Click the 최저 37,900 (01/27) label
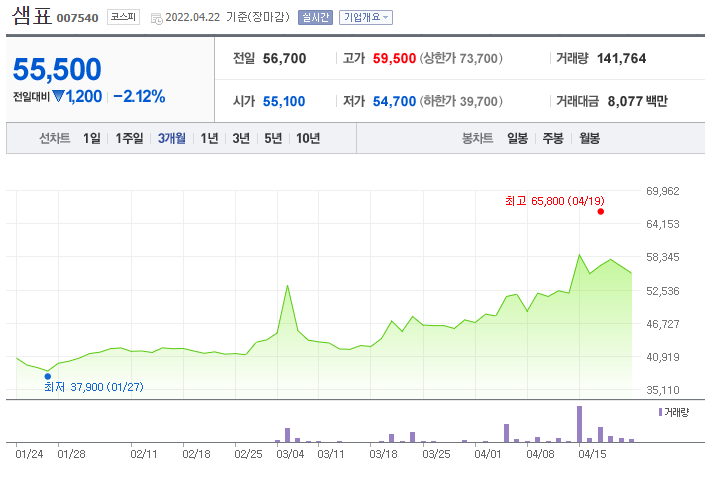The width and height of the screenshot is (705, 483). point(94,387)
